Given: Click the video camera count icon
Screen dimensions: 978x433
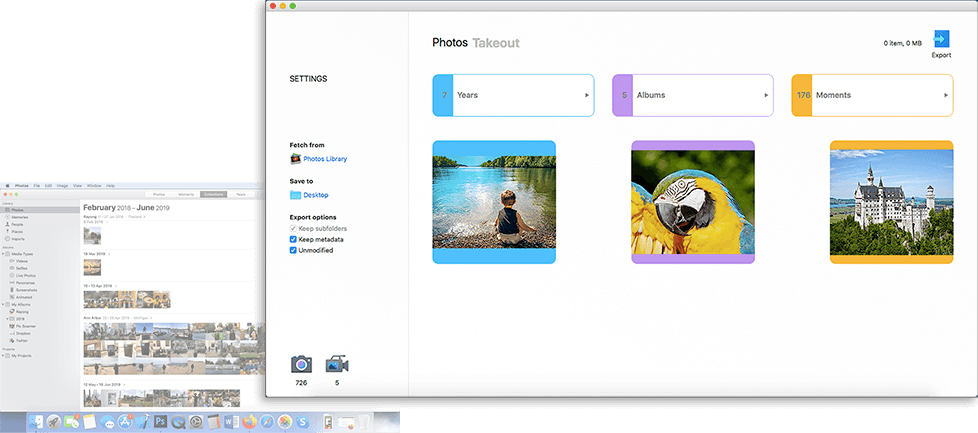Looking at the screenshot, I should point(337,364).
